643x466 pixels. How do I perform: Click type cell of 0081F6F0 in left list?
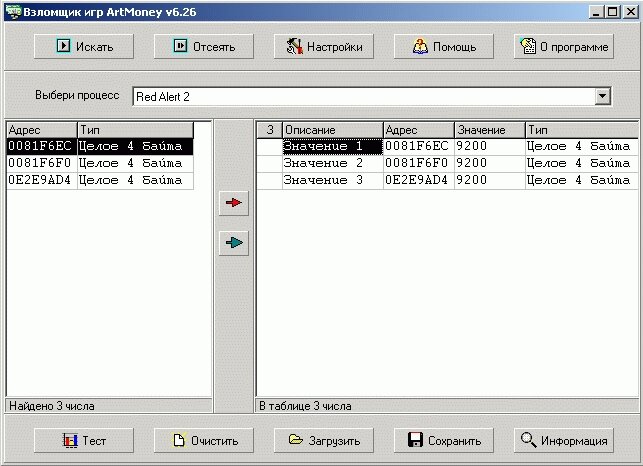(x=135, y=163)
